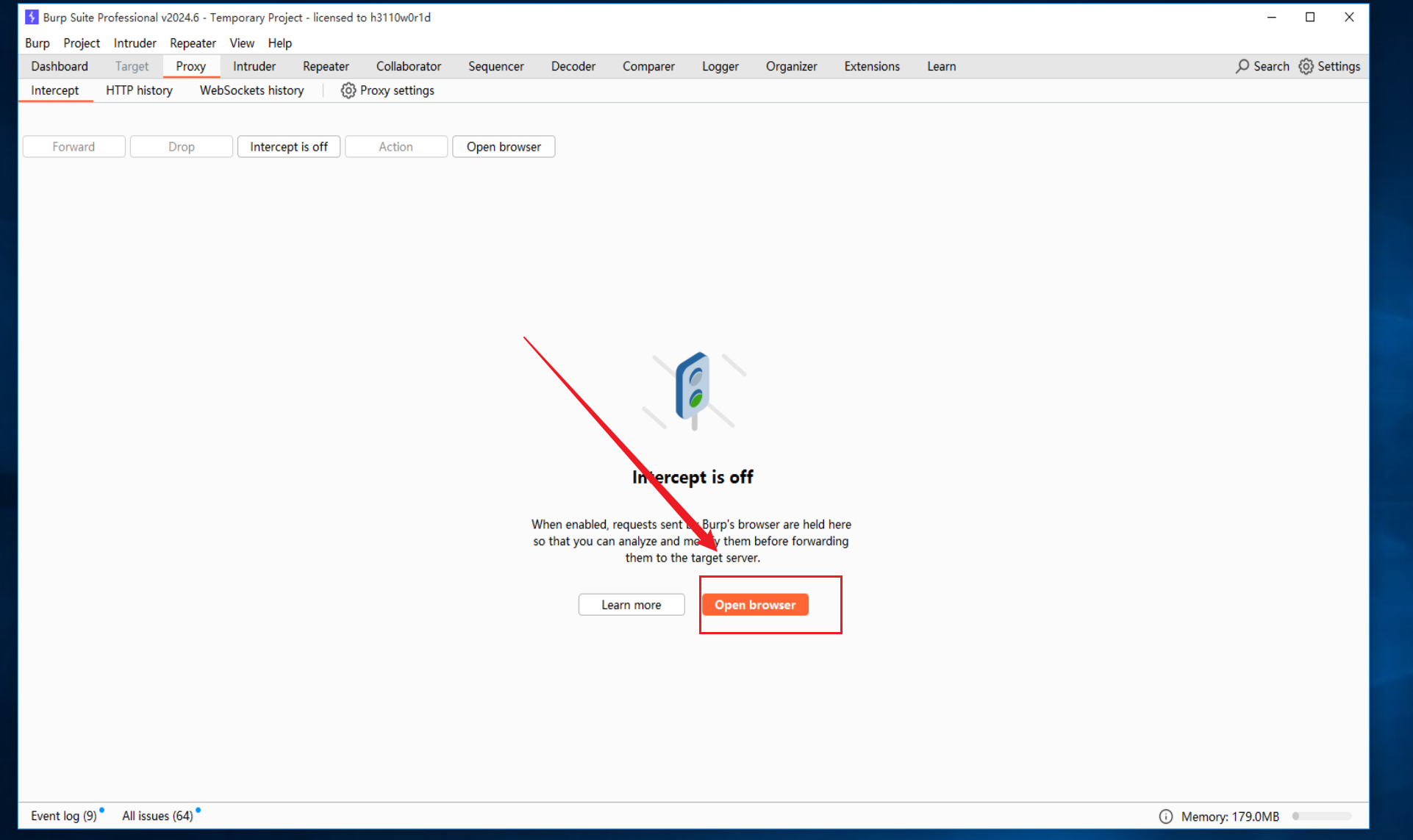Open the Project menu
The width and height of the screenshot is (1413, 840).
(81, 43)
